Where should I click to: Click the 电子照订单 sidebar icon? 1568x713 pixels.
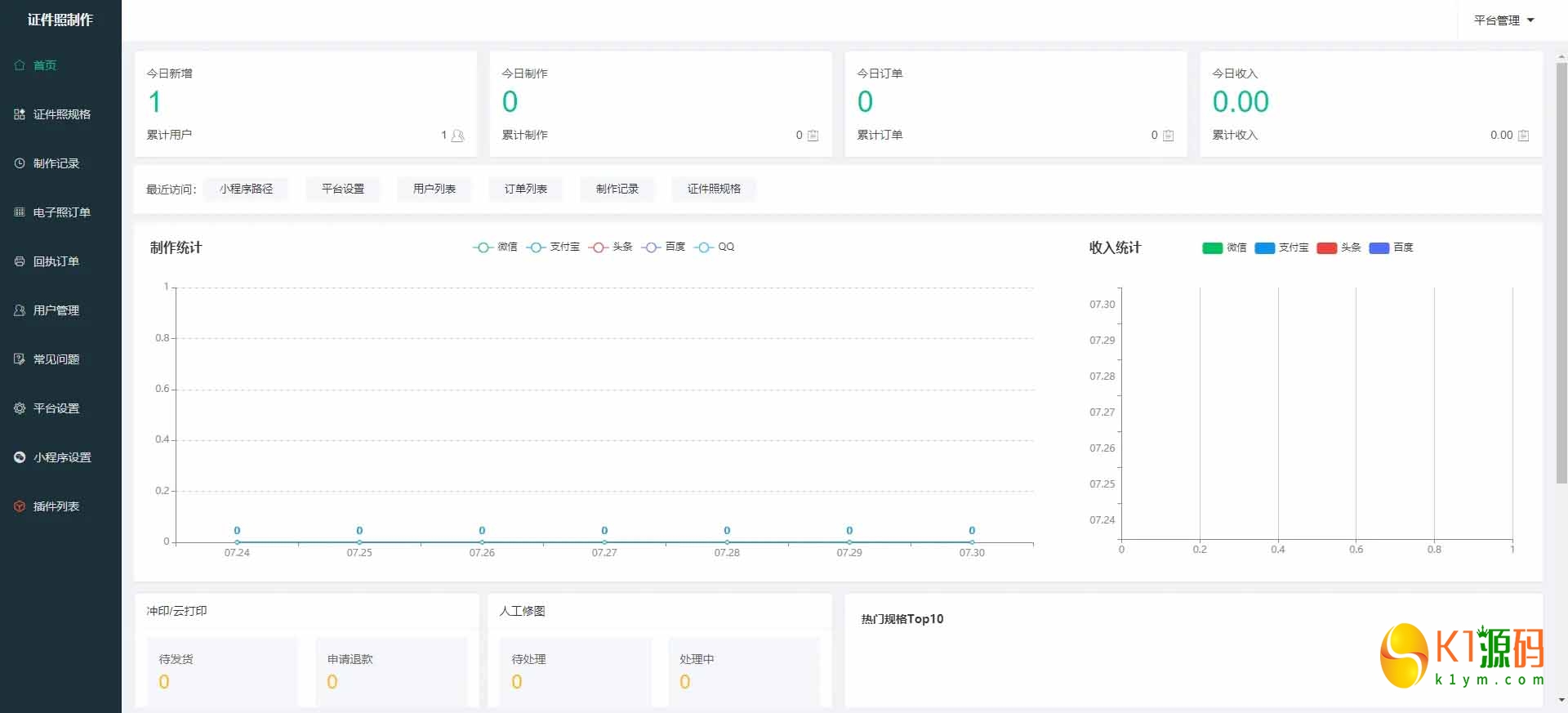coord(20,212)
